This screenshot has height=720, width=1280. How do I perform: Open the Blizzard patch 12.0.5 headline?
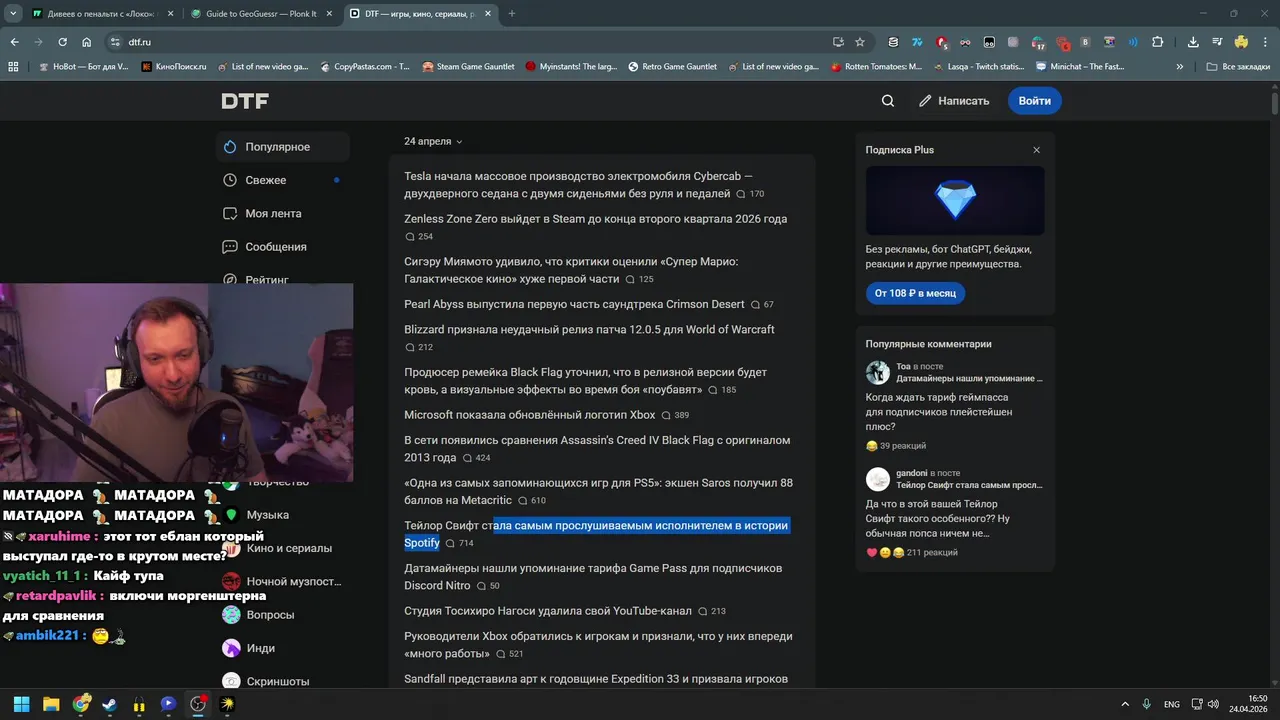tap(589, 329)
